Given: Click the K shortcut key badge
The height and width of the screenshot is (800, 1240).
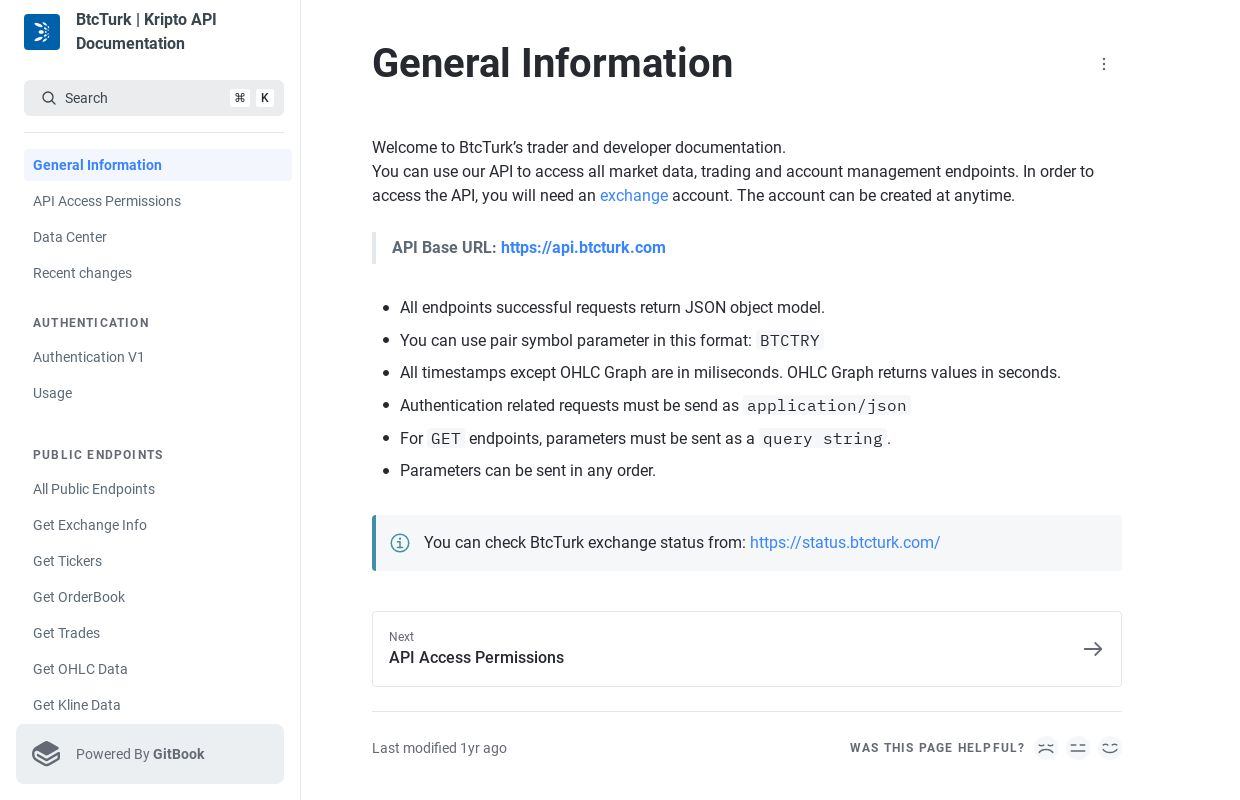Looking at the screenshot, I should click(265, 98).
